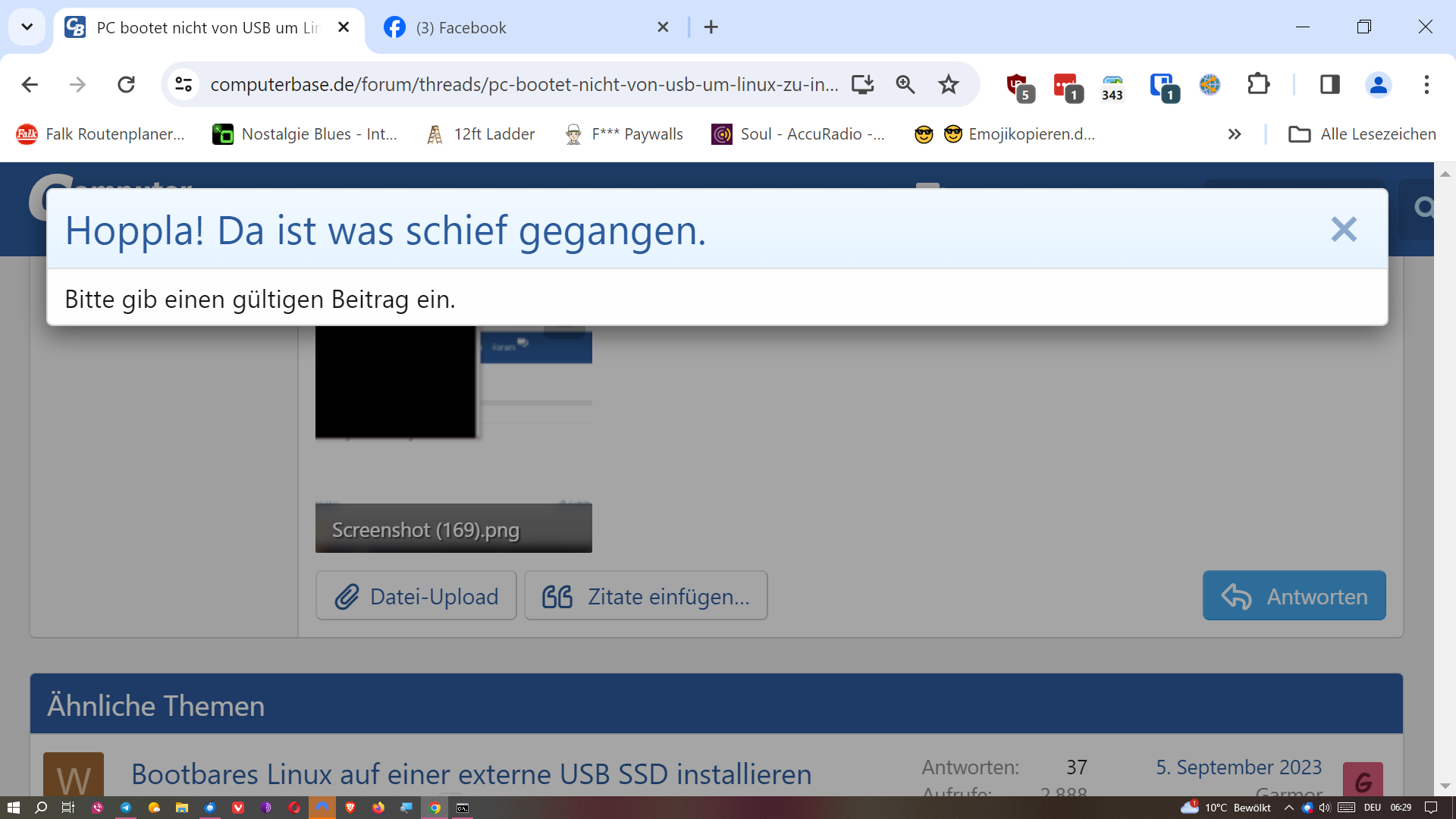The image size is (1456, 819).
Task: Click the Antworten reply button
Action: pos(1294,596)
